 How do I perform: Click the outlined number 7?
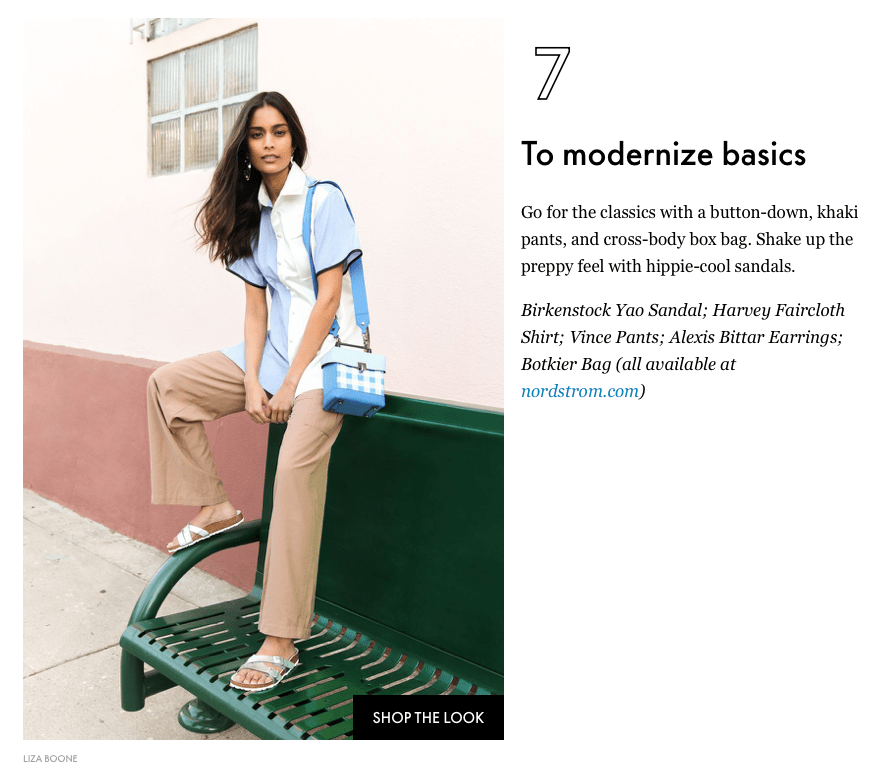[552, 74]
